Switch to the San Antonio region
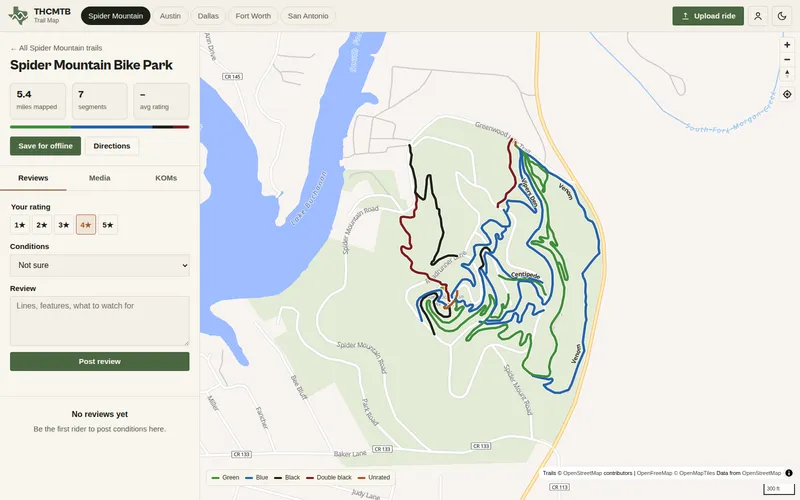This screenshot has height=500, width=800. pos(308,16)
